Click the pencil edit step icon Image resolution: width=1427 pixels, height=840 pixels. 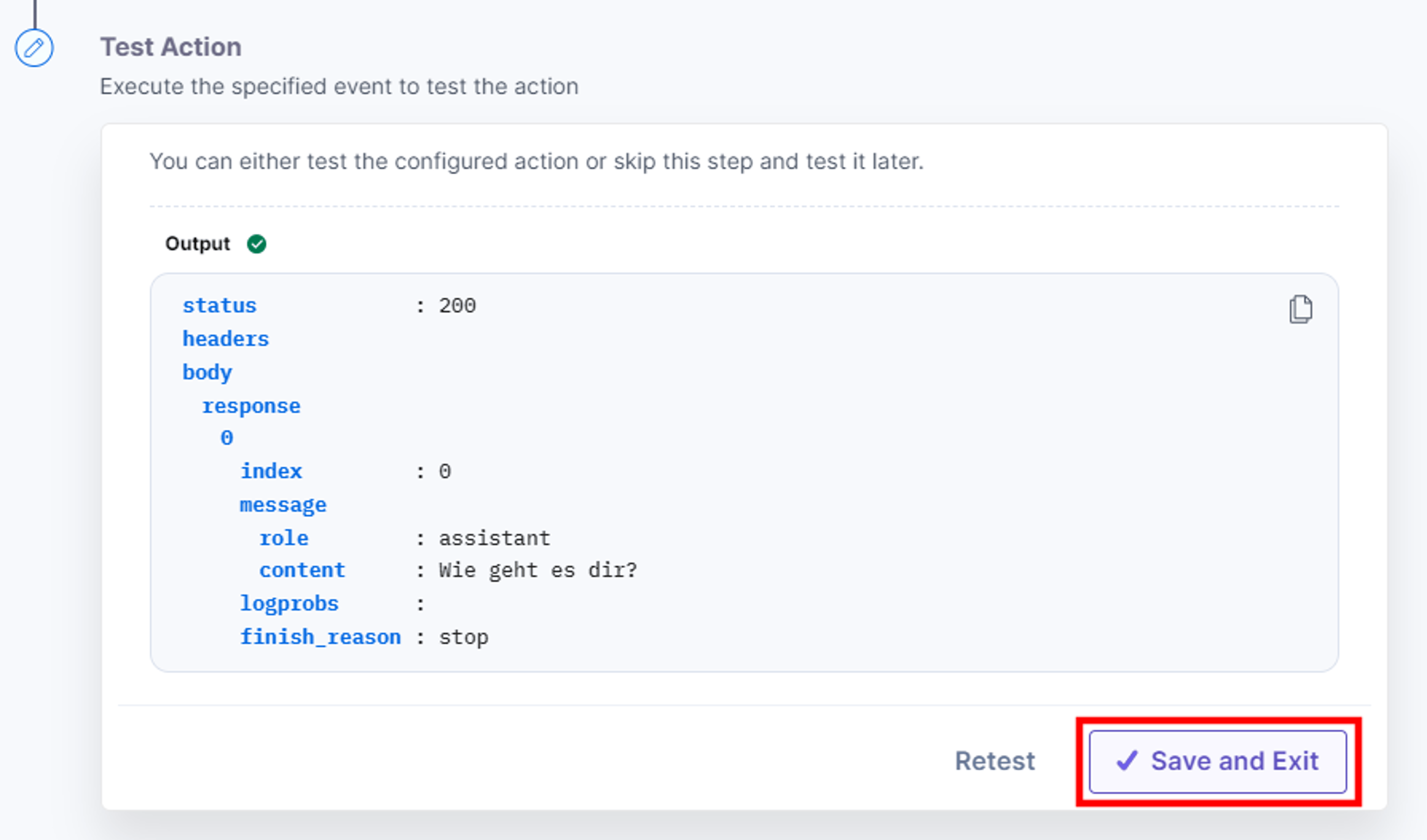click(34, 48)
